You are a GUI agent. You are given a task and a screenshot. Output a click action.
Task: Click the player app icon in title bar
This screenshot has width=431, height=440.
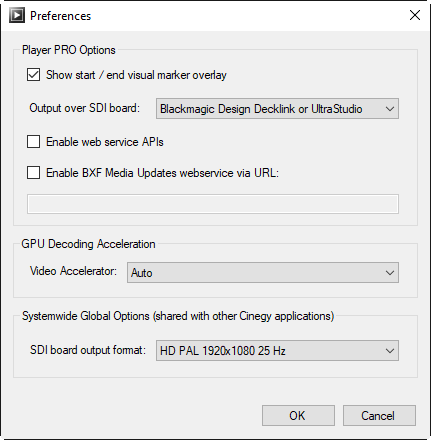coord(17,15)
